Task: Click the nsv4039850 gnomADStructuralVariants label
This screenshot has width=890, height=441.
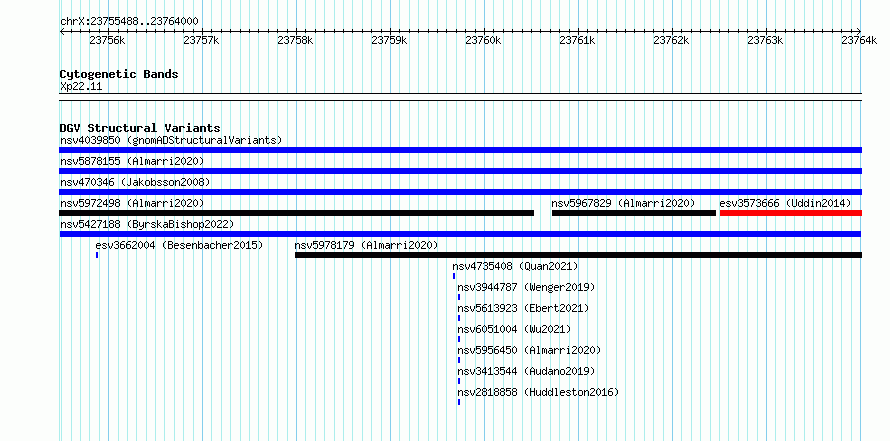Action: pos(171,140)
